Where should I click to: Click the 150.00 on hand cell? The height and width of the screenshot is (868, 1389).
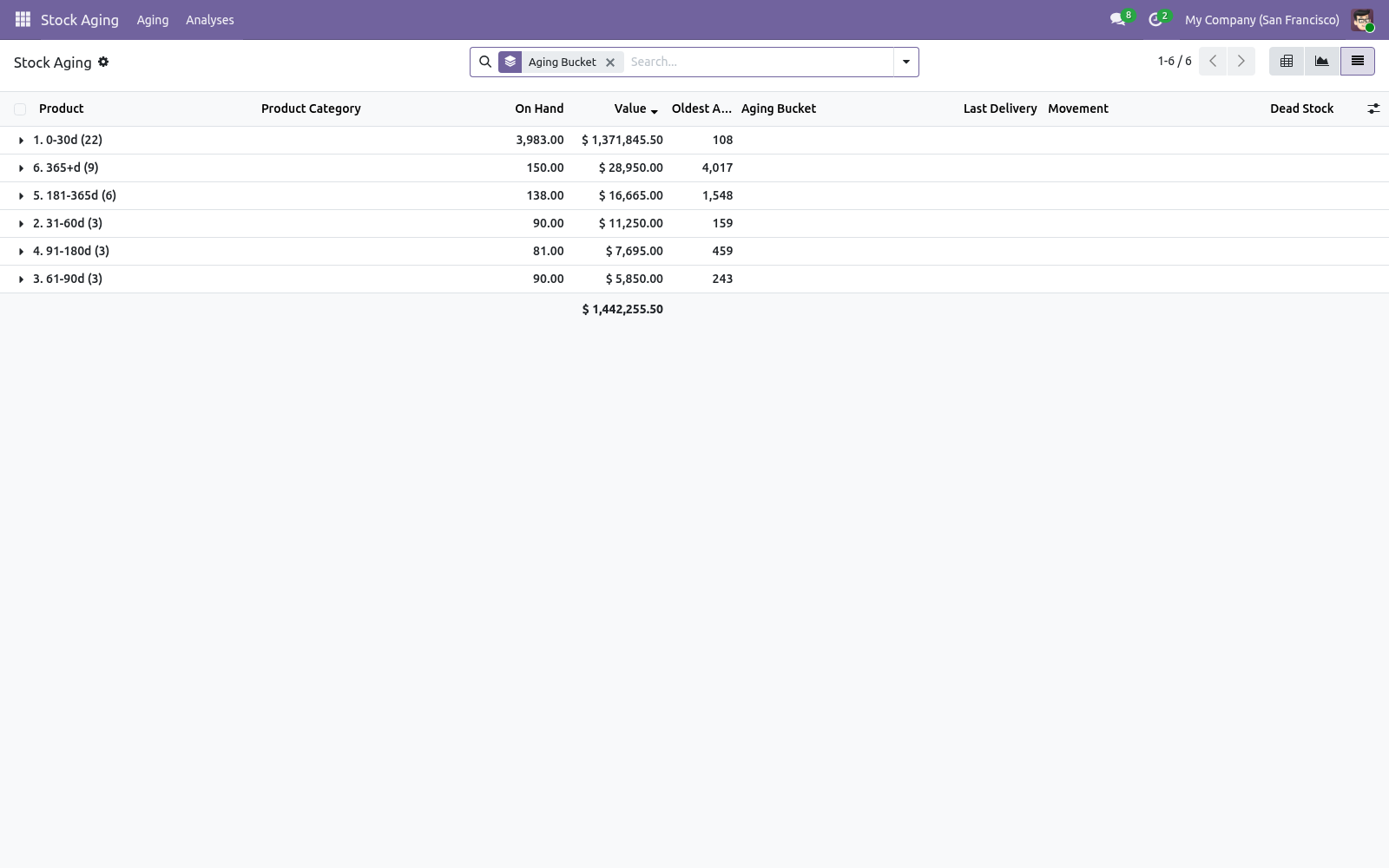coord(545,168)
